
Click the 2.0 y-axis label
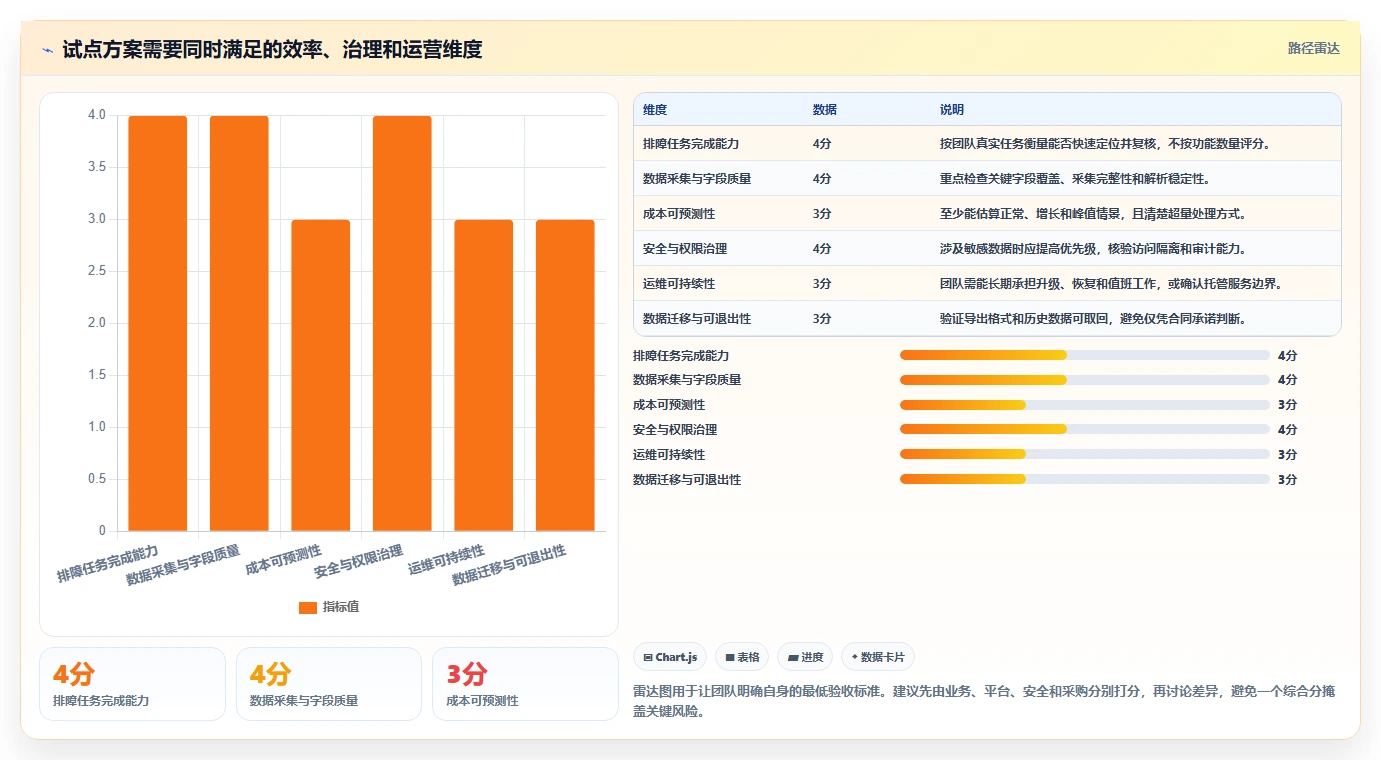[x=96, y=323]
